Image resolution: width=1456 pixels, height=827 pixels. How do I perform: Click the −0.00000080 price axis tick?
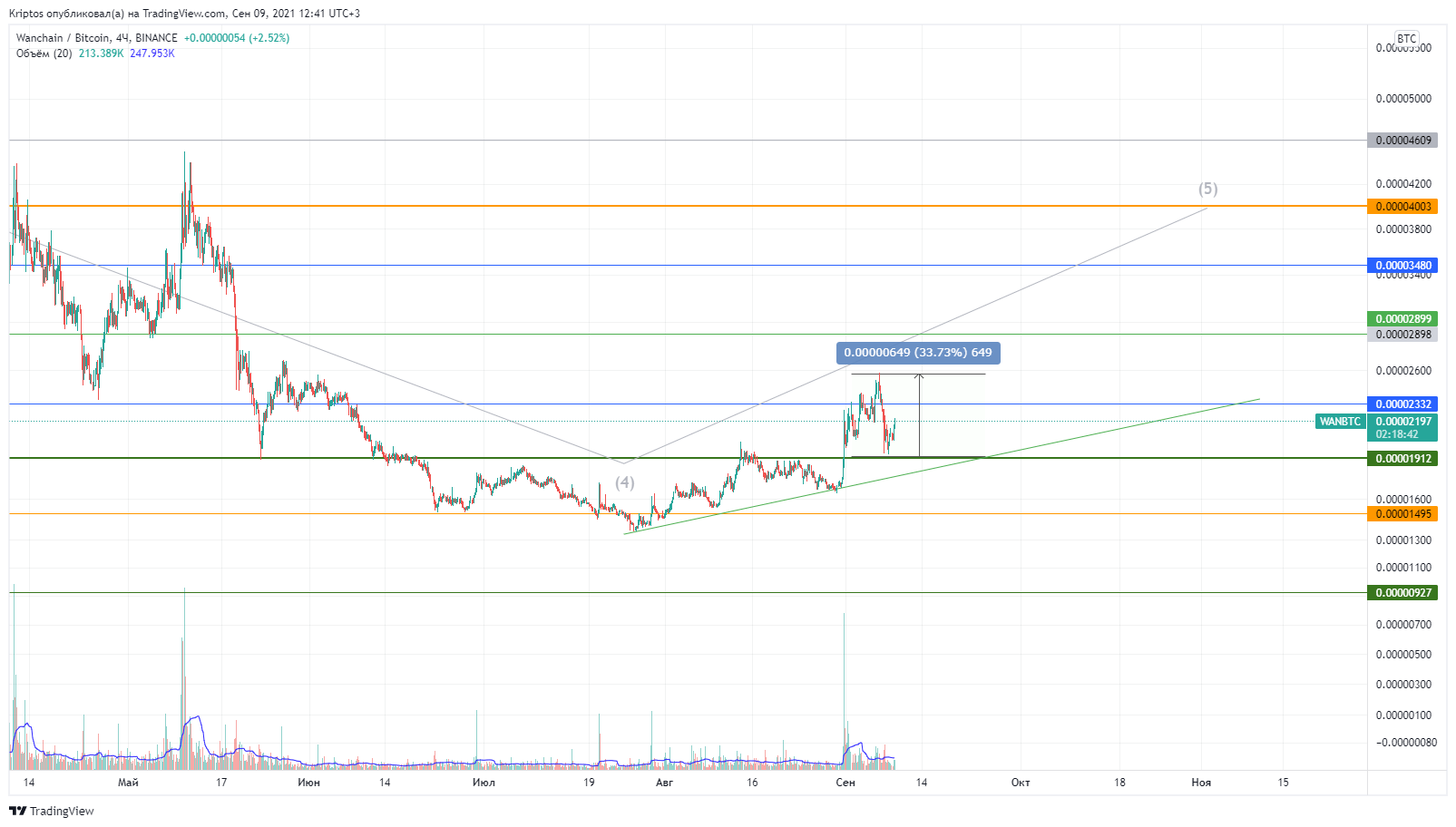pos(1406,743)
